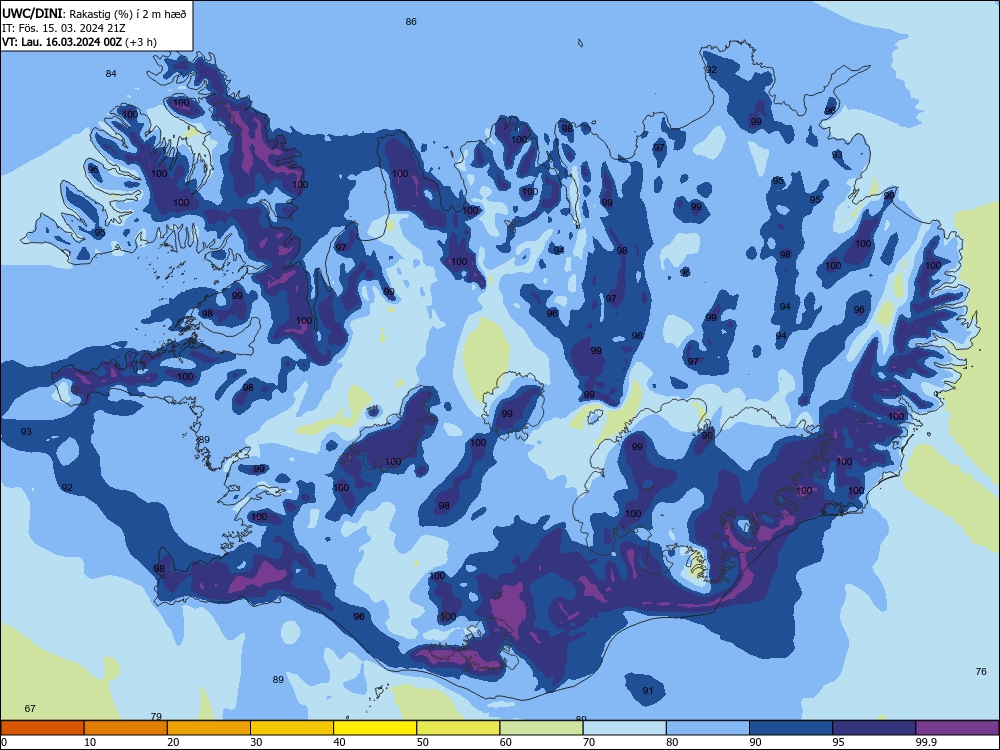Click the 'VT: Lau. 16.03.2024 00Z (+3 h)' line

(x=79, y=42)
